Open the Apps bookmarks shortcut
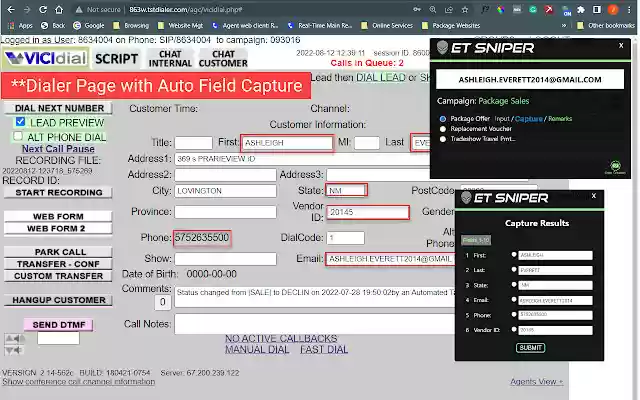Screen dimensions: 640x400 20,25
